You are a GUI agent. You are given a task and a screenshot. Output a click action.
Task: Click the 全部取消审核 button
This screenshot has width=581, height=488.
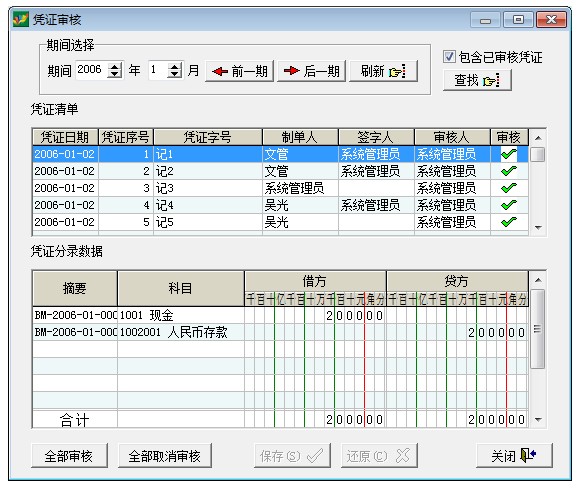tap(165, 455)
